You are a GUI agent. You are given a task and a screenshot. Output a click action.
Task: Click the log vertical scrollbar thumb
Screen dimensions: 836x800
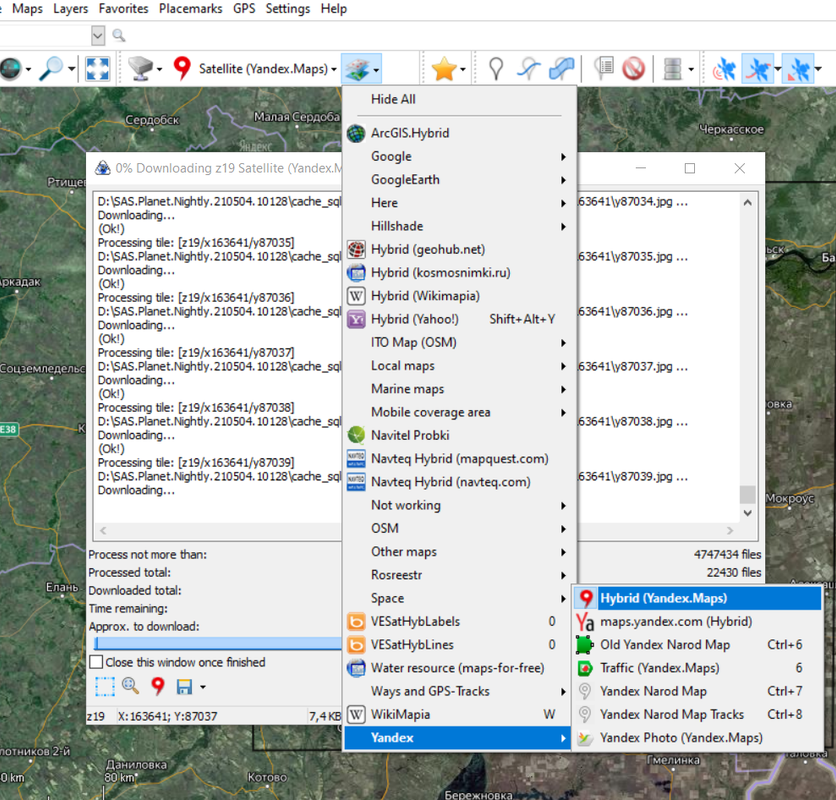click(x=747, y=494)
